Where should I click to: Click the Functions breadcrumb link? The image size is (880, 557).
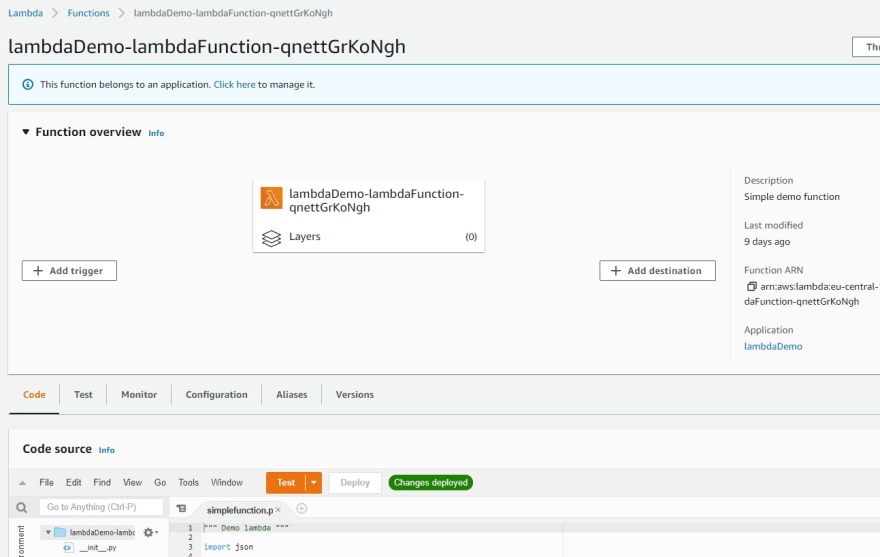point(89,13)
